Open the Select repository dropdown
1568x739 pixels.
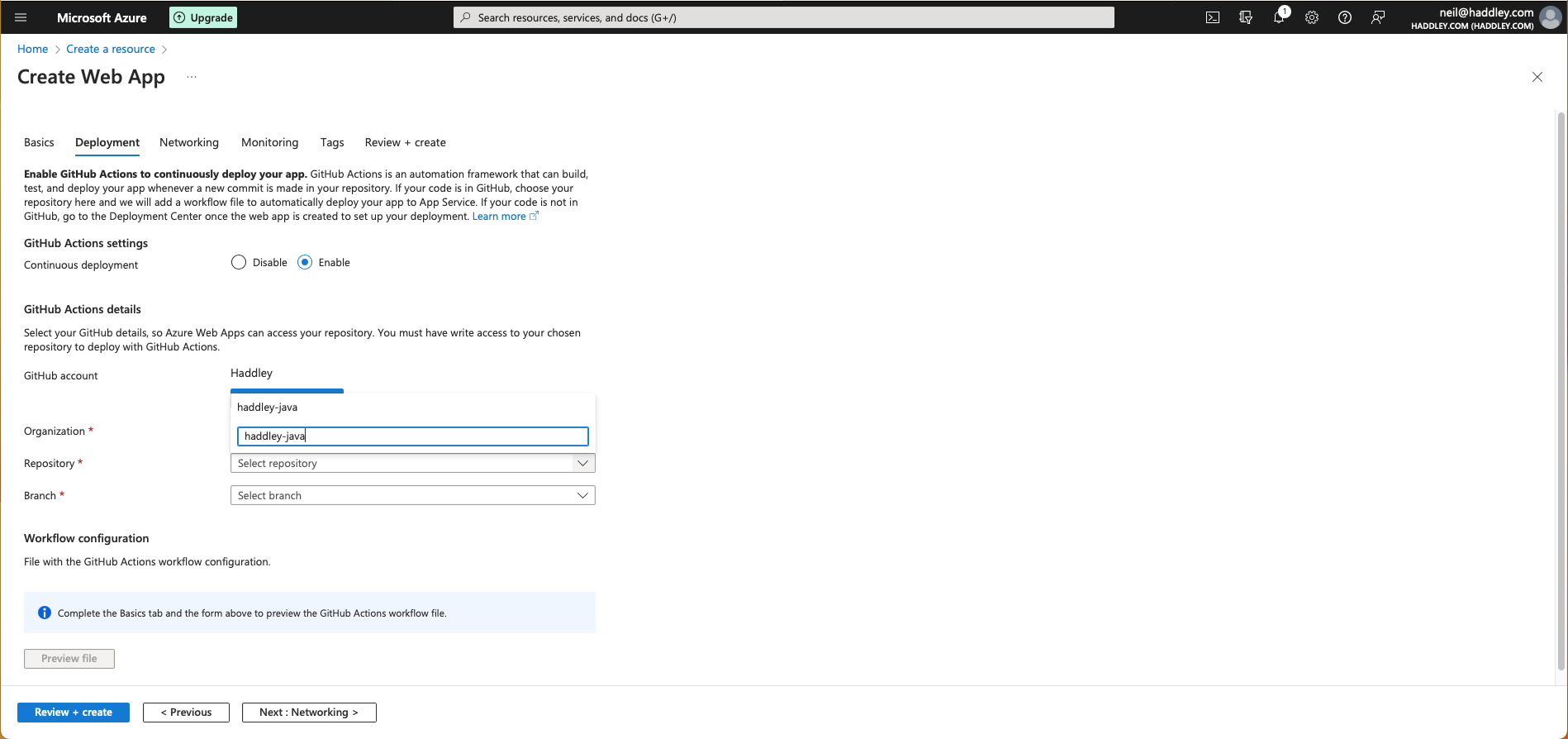pyautogui.click(x=412, y=463)
